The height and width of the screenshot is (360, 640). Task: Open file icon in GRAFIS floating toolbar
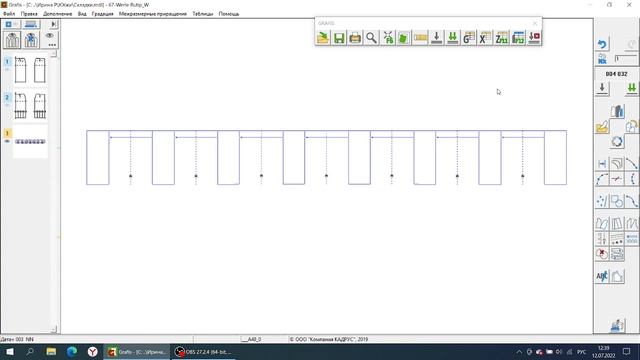[323, 38]
